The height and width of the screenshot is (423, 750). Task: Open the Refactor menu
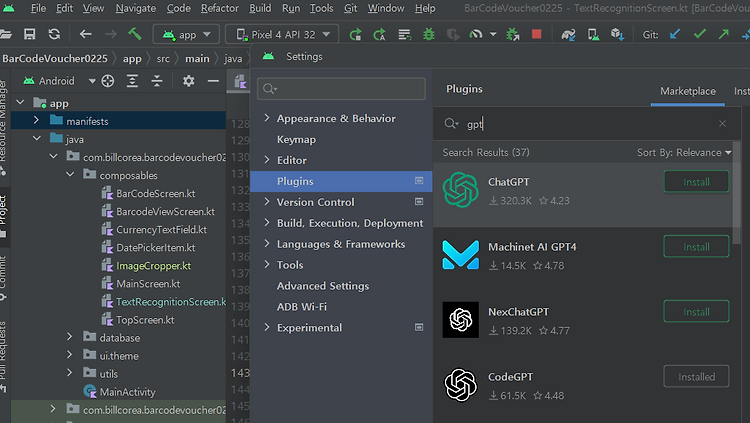pos(220,8)
